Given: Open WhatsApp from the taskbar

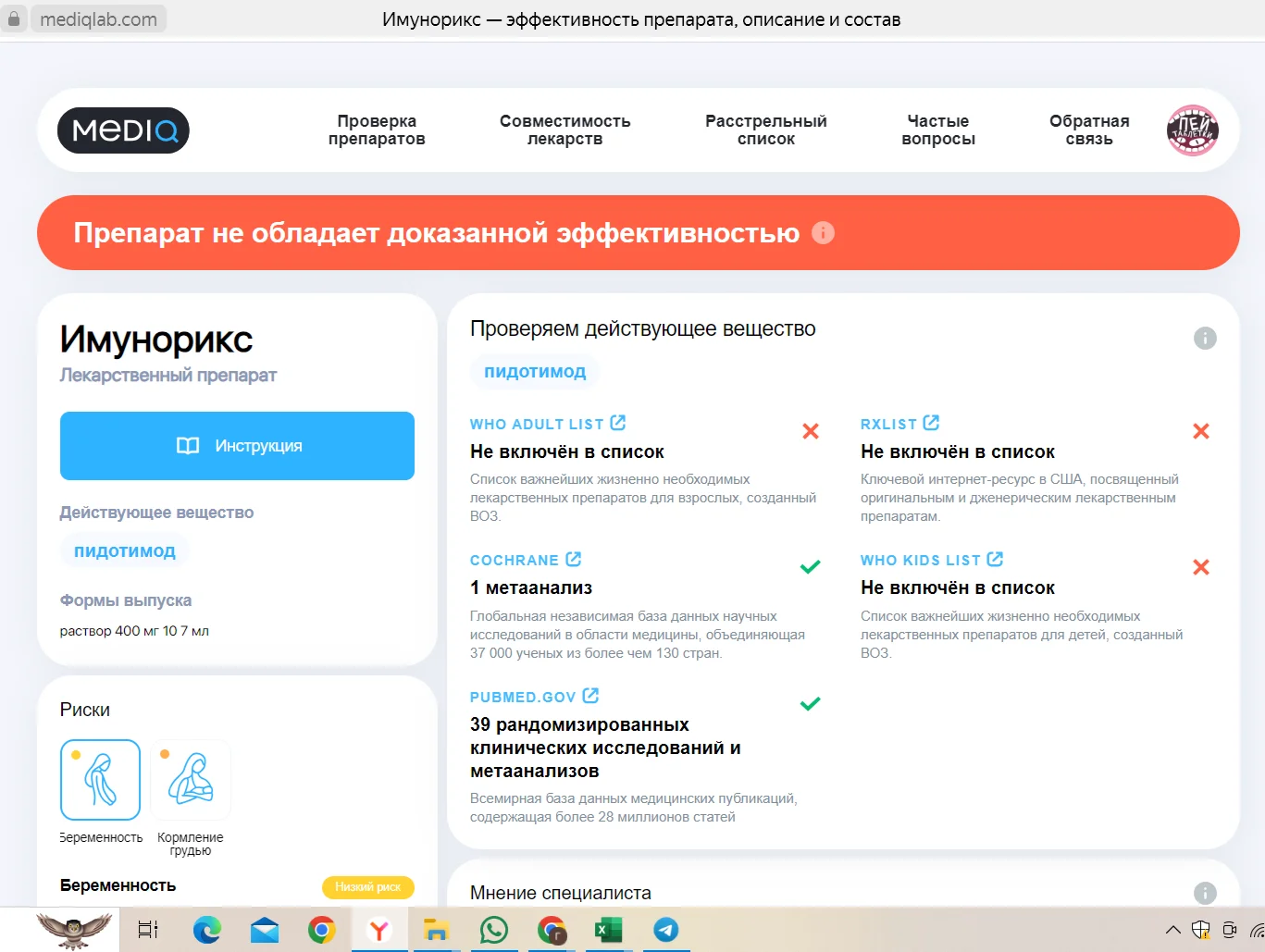Looking at the screenshot, I should coord(494,930).
